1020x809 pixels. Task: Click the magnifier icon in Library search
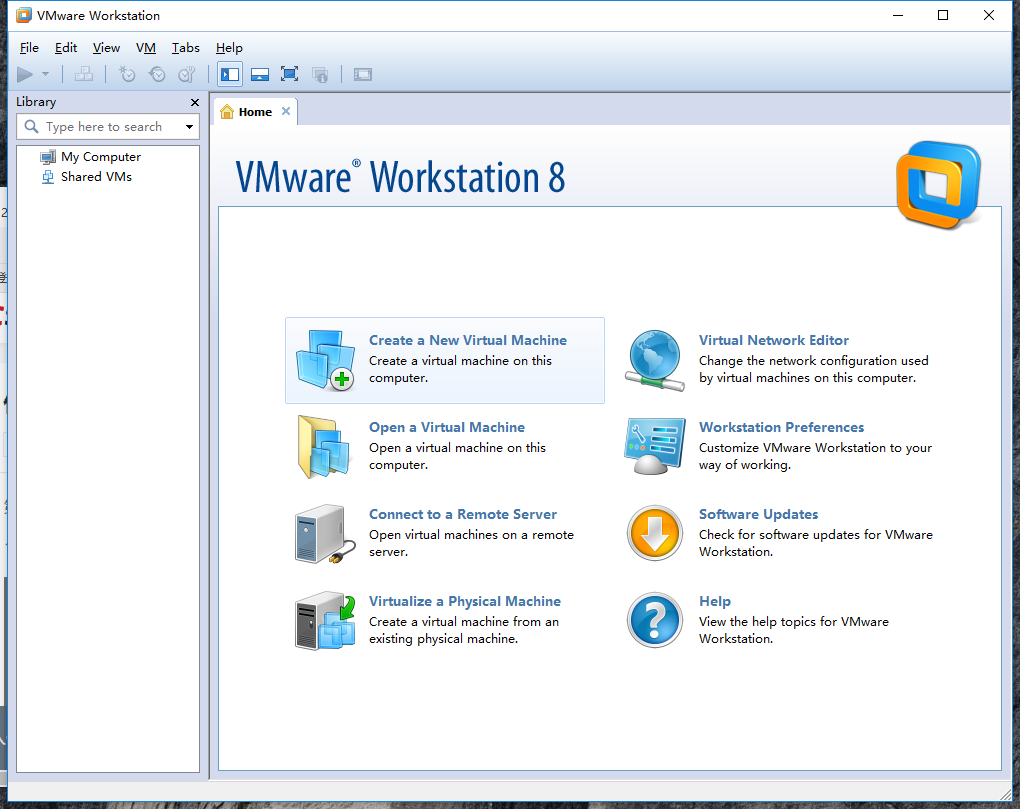pos(31,126)
